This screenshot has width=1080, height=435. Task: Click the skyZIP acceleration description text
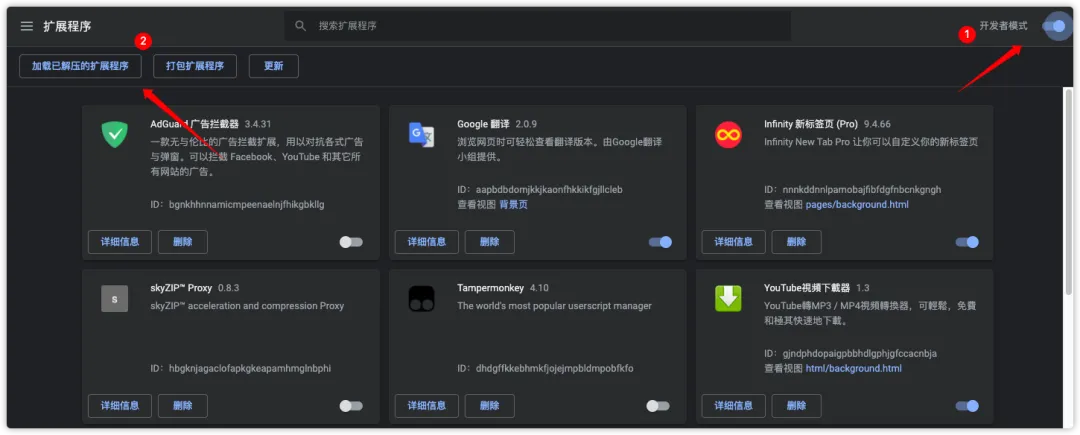tap(247, 306)
